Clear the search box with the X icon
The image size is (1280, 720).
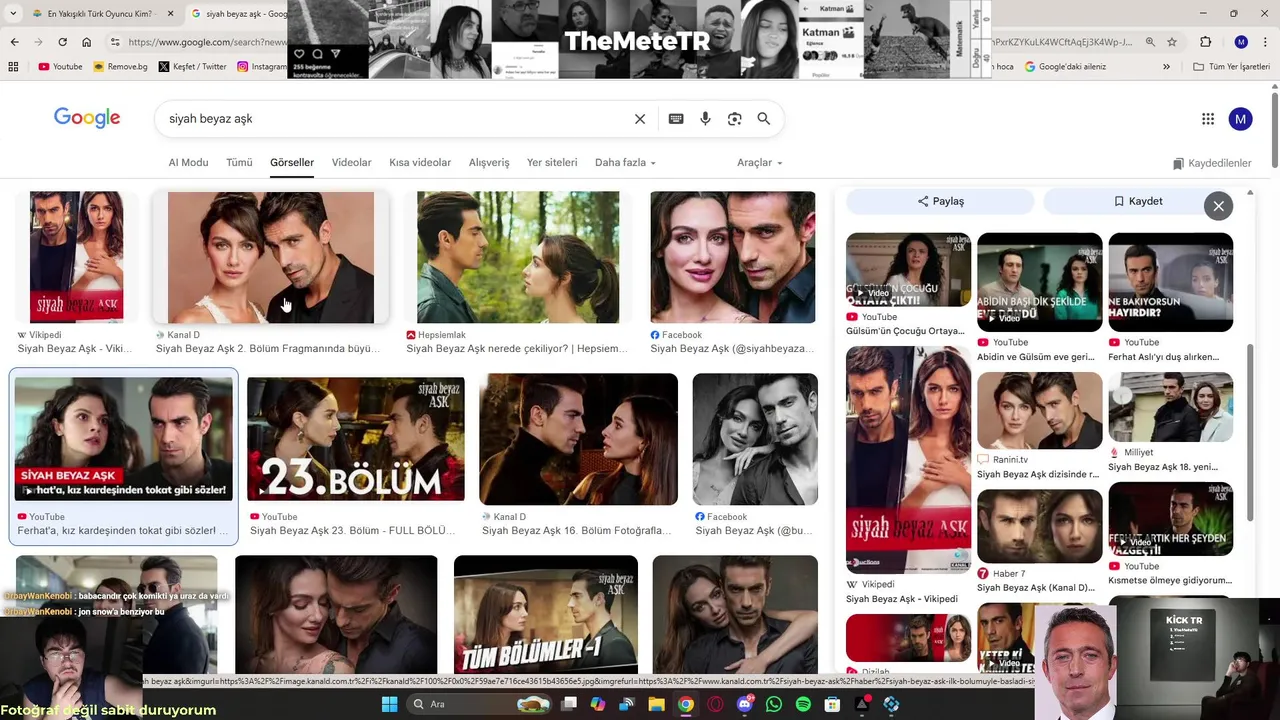640,119
